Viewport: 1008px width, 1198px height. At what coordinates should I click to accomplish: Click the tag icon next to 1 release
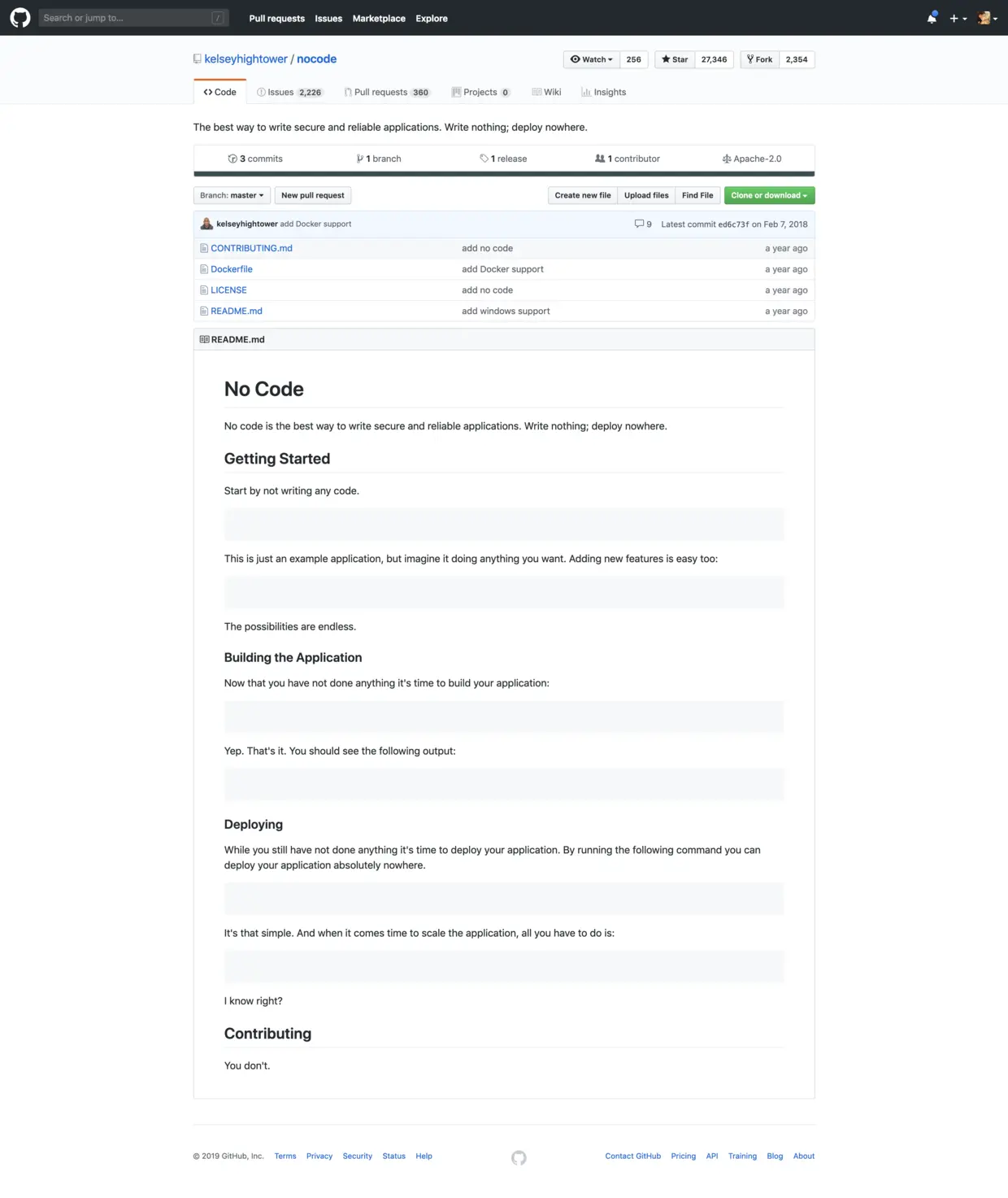(484, 159)
